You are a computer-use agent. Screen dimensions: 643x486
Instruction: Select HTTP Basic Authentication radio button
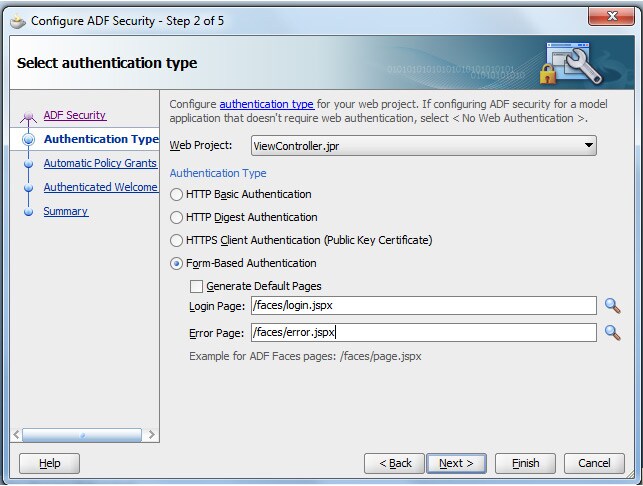176,194
